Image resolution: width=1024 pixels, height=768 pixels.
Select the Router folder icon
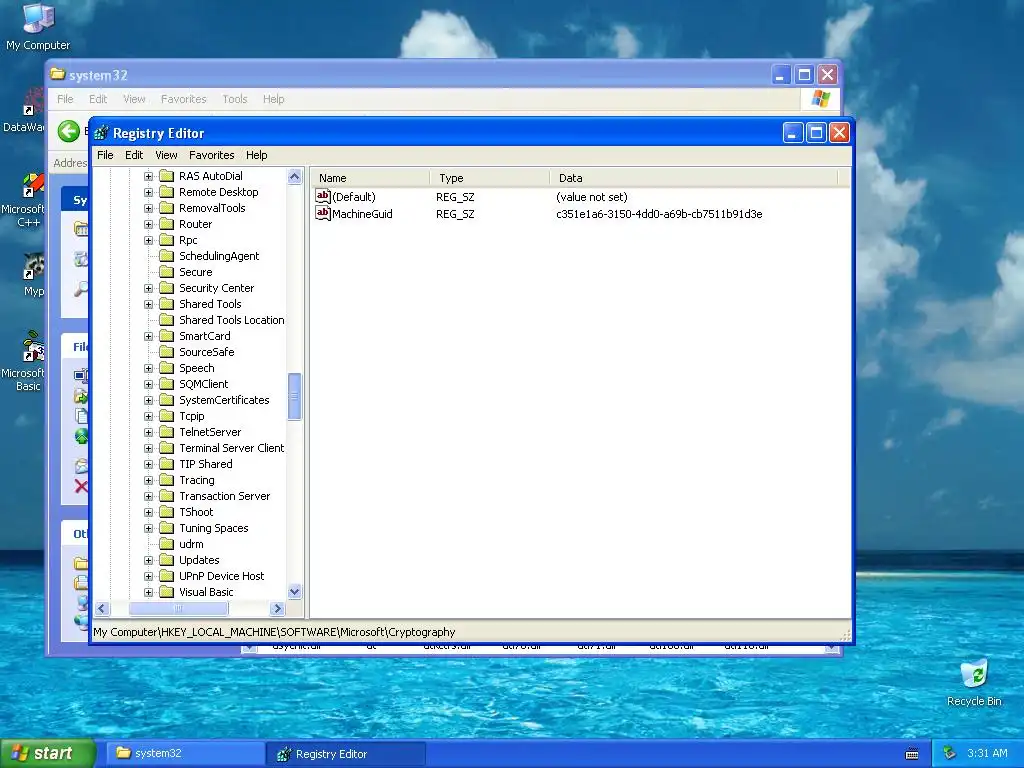pos(167,224)
